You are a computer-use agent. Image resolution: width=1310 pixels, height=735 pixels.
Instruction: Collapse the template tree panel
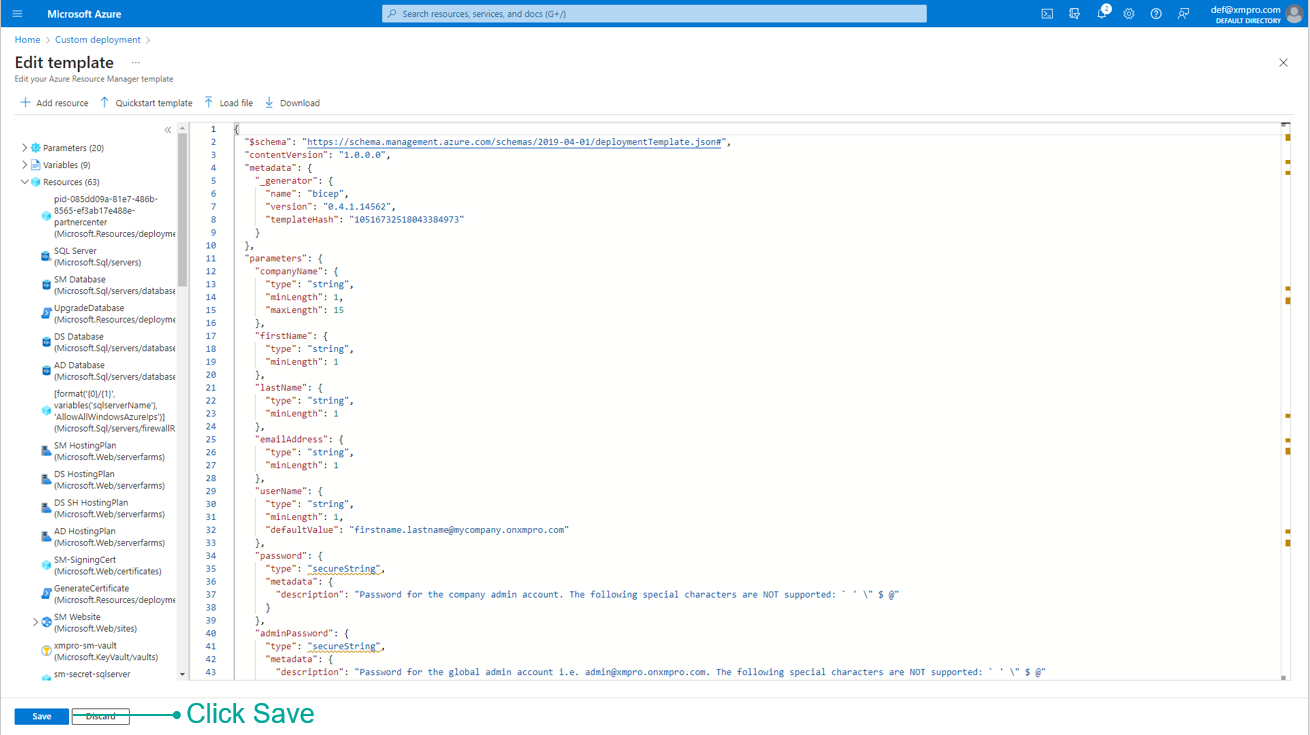pos(168,130)
